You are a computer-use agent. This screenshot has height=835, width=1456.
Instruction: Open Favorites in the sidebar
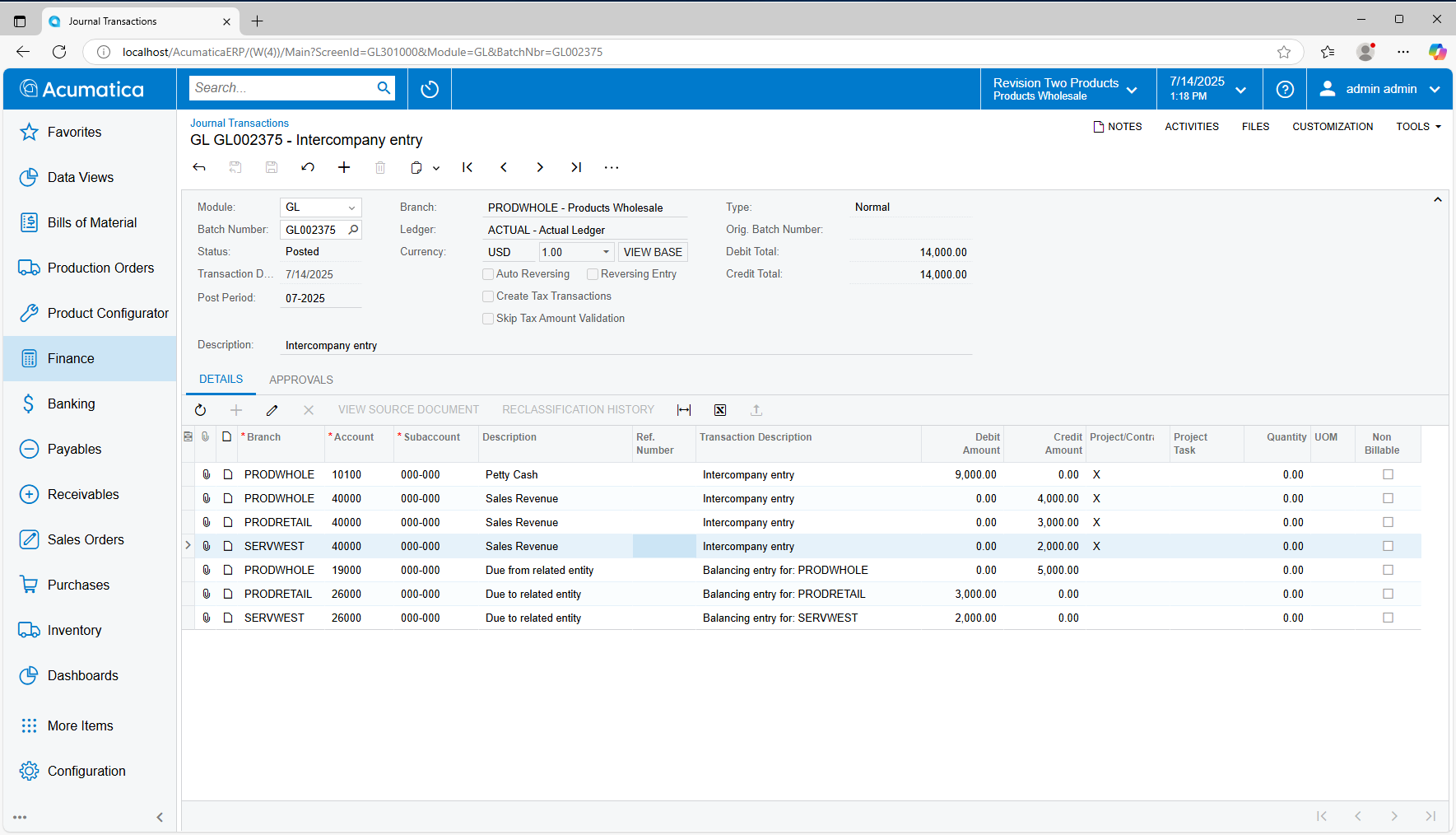(90, 132)
